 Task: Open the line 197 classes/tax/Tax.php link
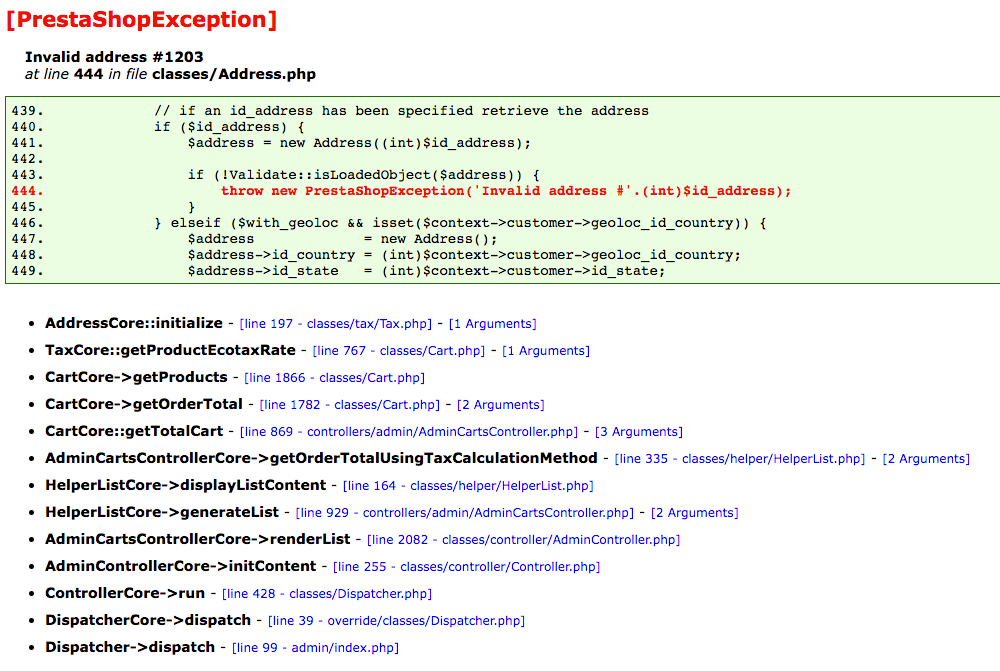pyautogui.click(x=335, y=324)
